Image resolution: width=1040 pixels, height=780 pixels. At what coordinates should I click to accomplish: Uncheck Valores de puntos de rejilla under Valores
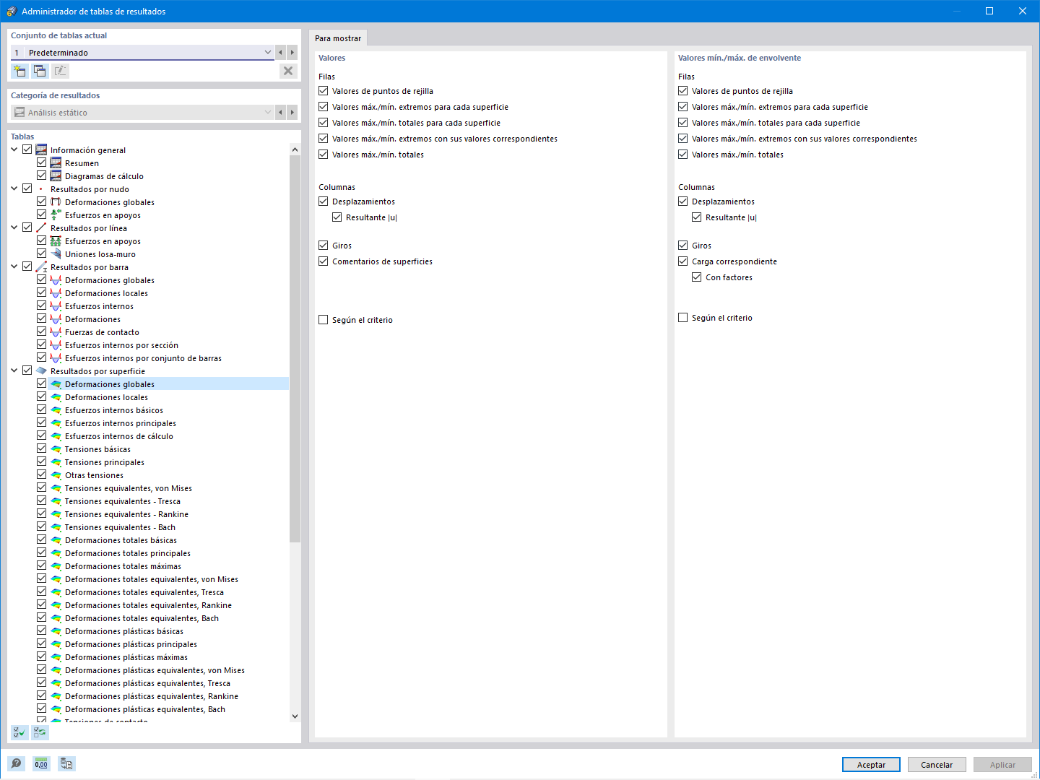coord(323,91)
